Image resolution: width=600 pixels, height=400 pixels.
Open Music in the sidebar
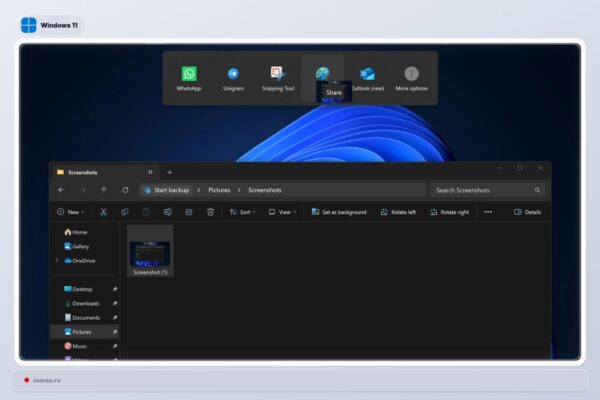[x=75, y=346]
